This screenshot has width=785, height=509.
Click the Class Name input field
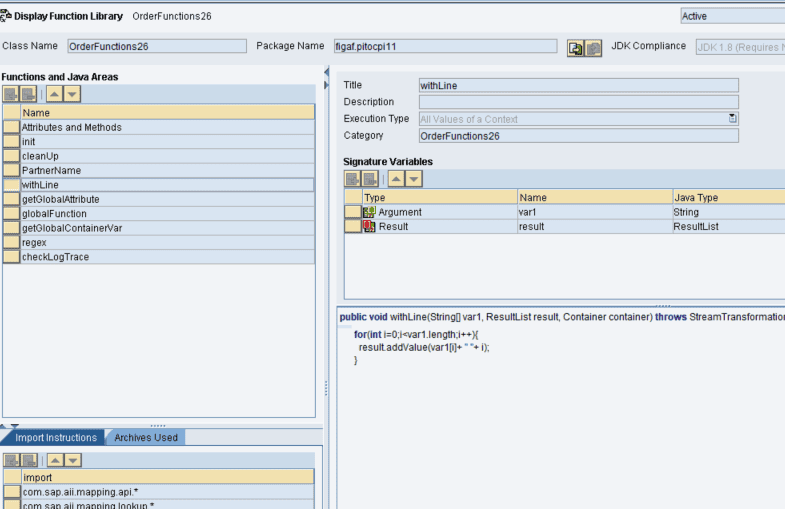point(157,46)
